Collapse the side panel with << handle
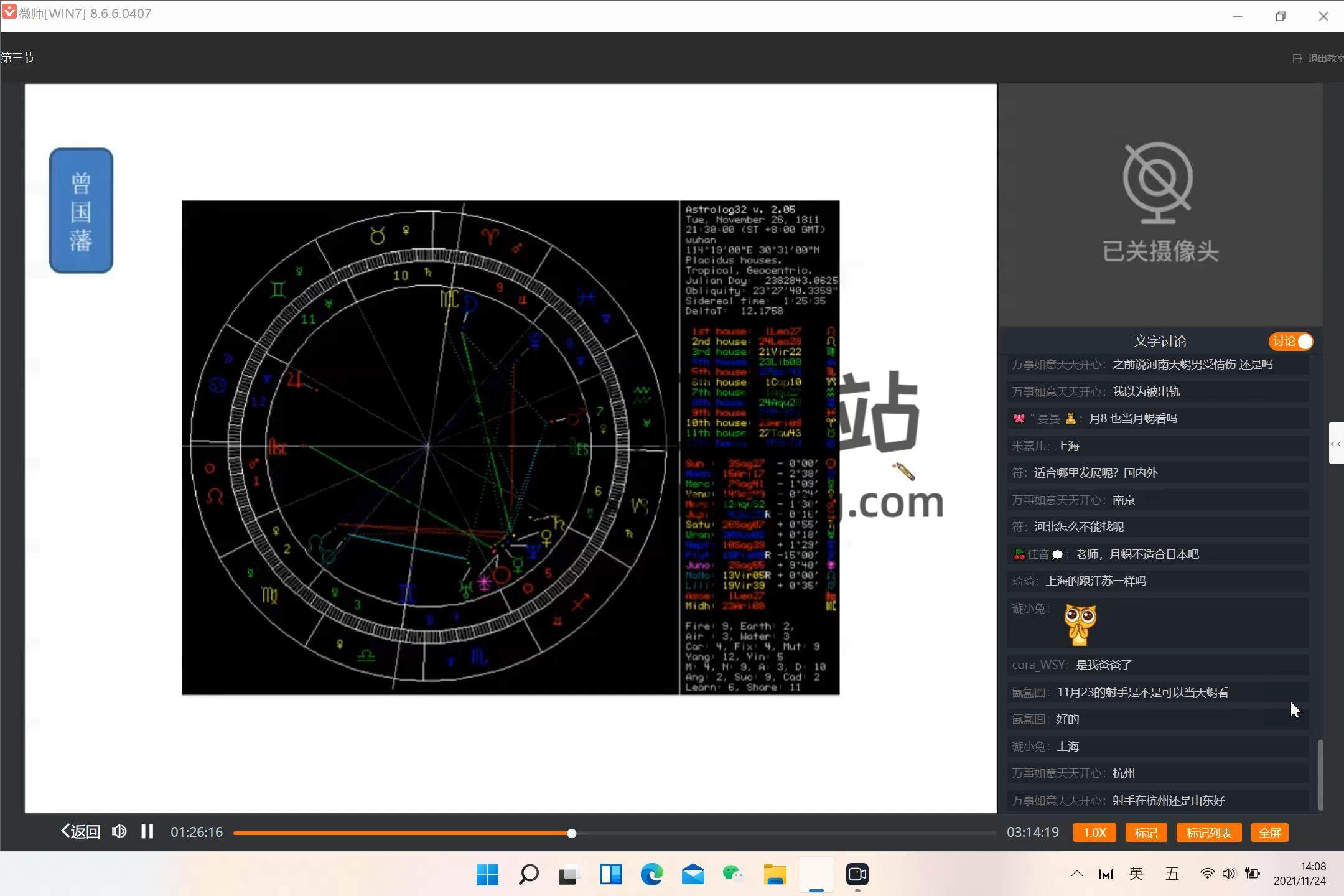 tap(1335, 444)
